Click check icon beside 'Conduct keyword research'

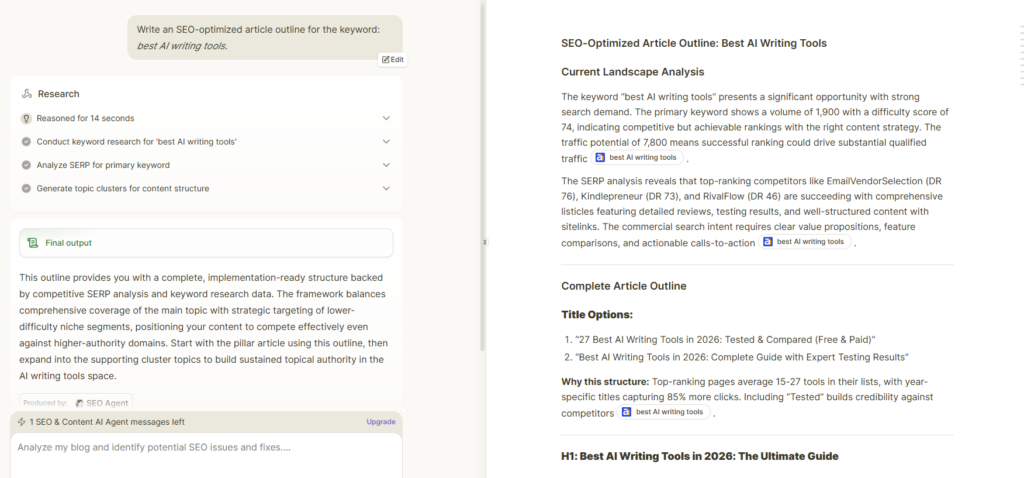point(26,142)
